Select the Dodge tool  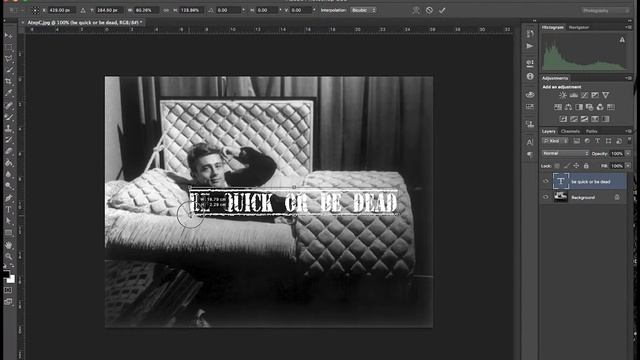point(9,186)
